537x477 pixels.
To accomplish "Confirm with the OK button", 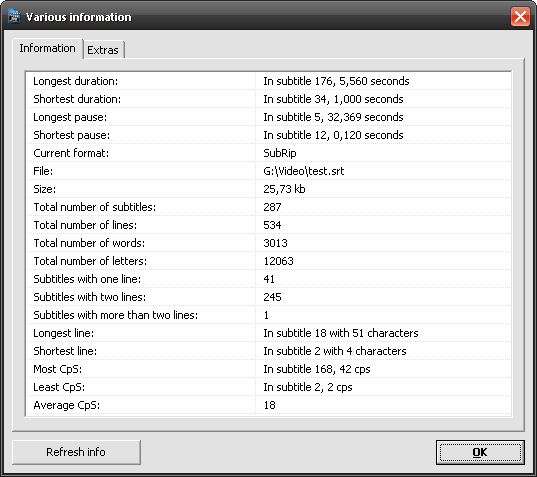I will coord(480,452).
